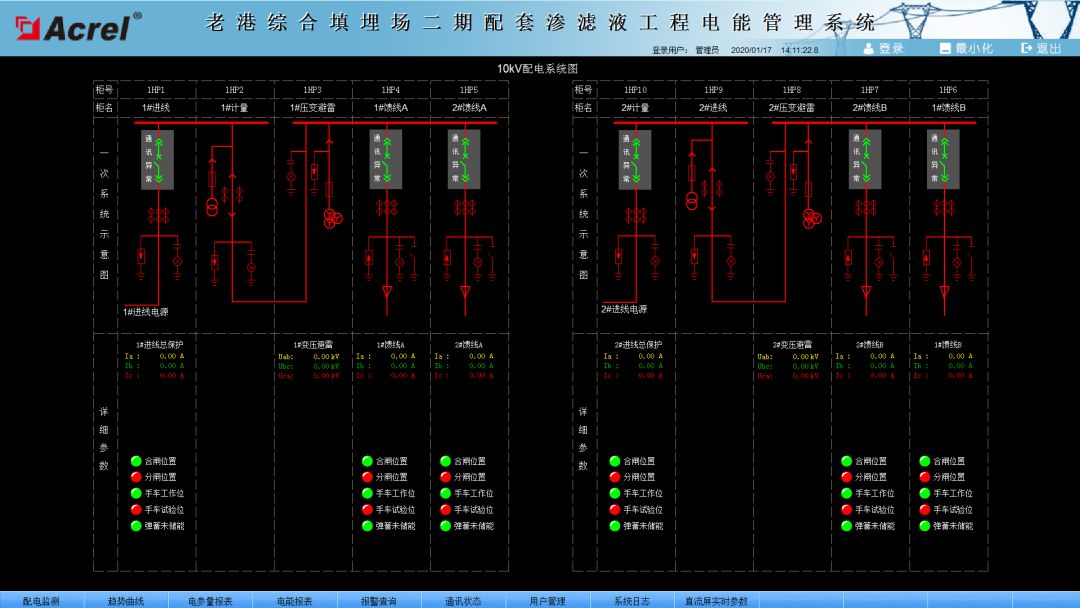Image resolution: width=1080 pixels, height=608 pixels.
Task: Open 通讯状态 tab
Action: (x=464, y=600)
